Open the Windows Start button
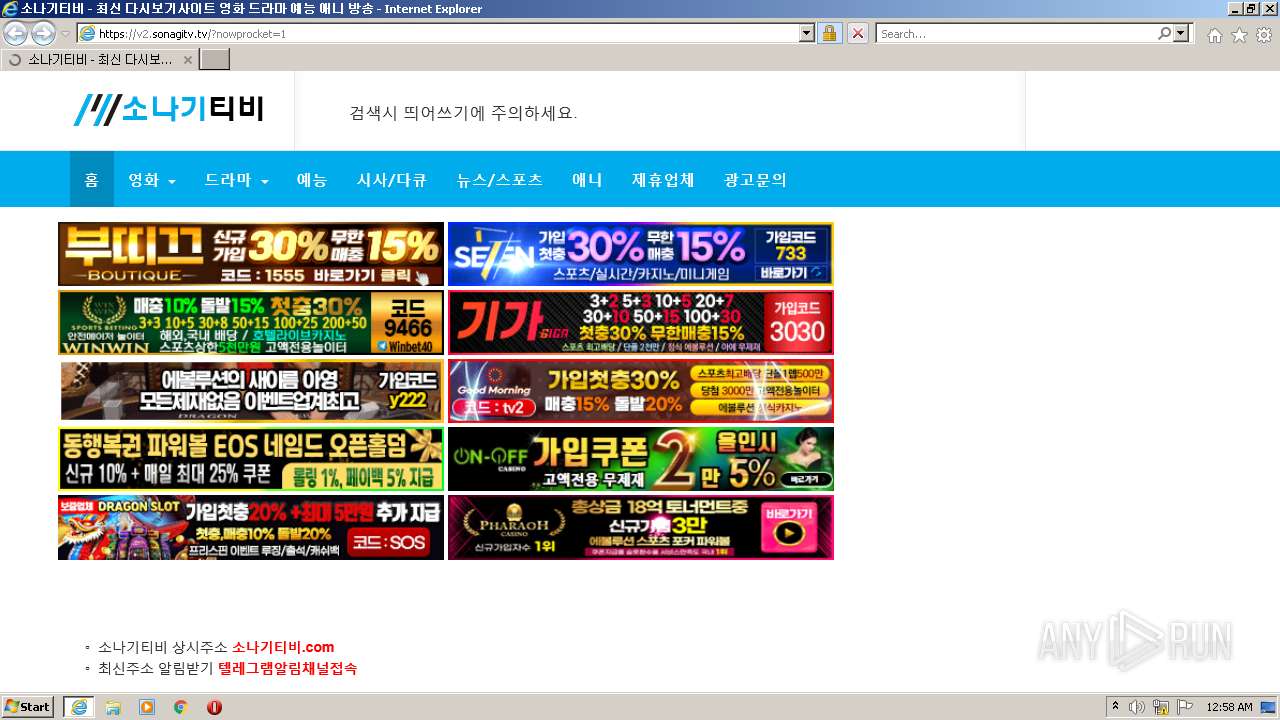This screenshot has width=1280, height=720. [27, 707]
